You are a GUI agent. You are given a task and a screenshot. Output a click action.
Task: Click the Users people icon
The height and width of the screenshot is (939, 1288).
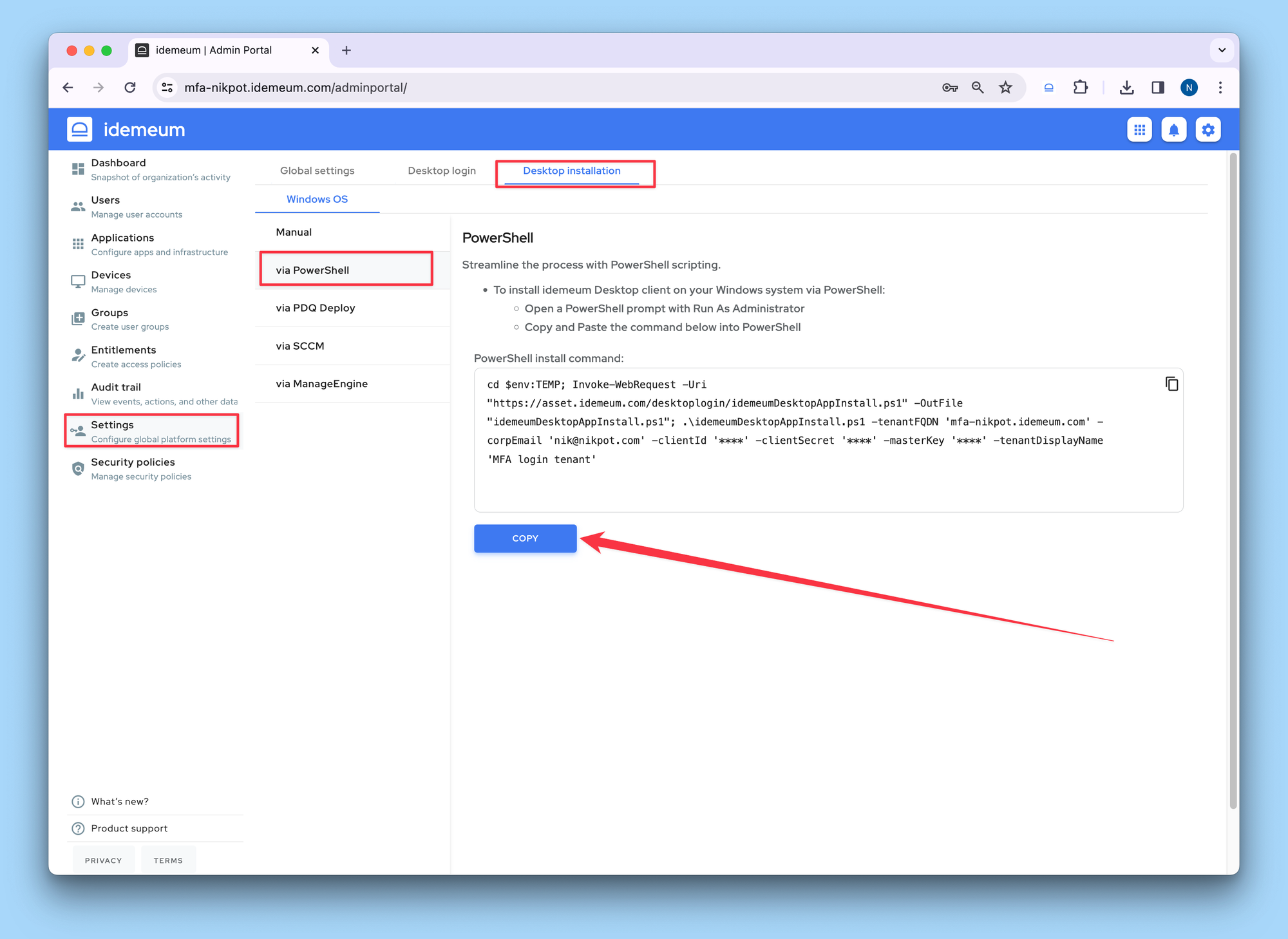tap(78, 207)
